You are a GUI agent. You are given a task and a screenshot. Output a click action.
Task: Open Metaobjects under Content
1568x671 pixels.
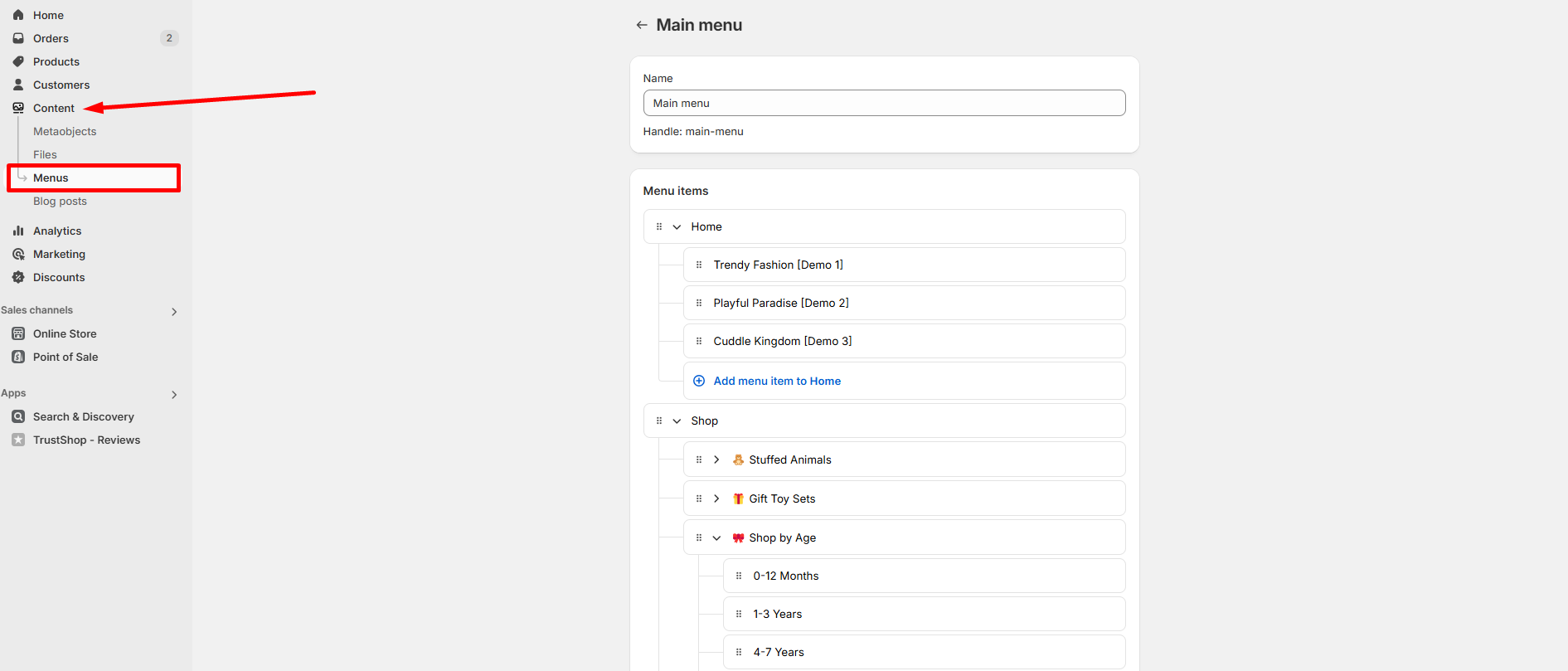(65, 131)
